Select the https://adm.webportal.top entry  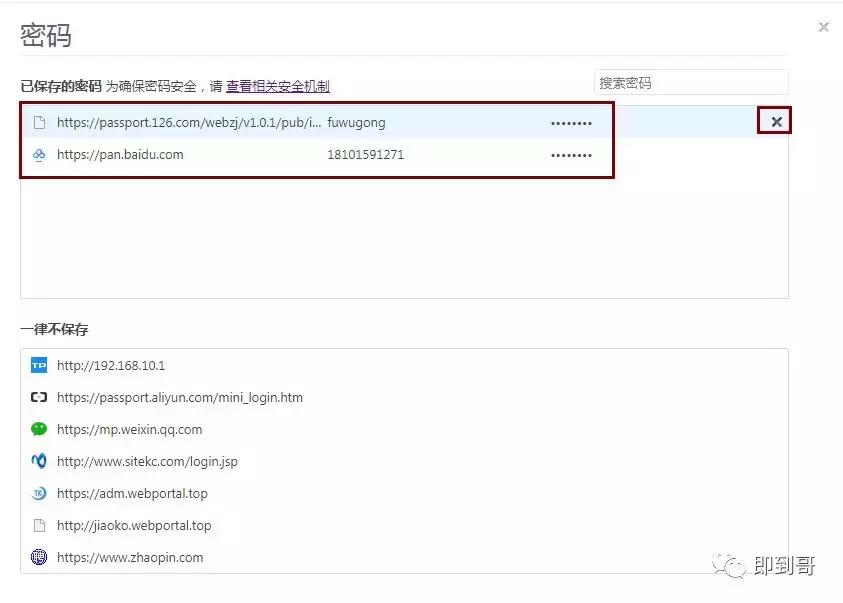pyautogui.click(x=132, y=493)
